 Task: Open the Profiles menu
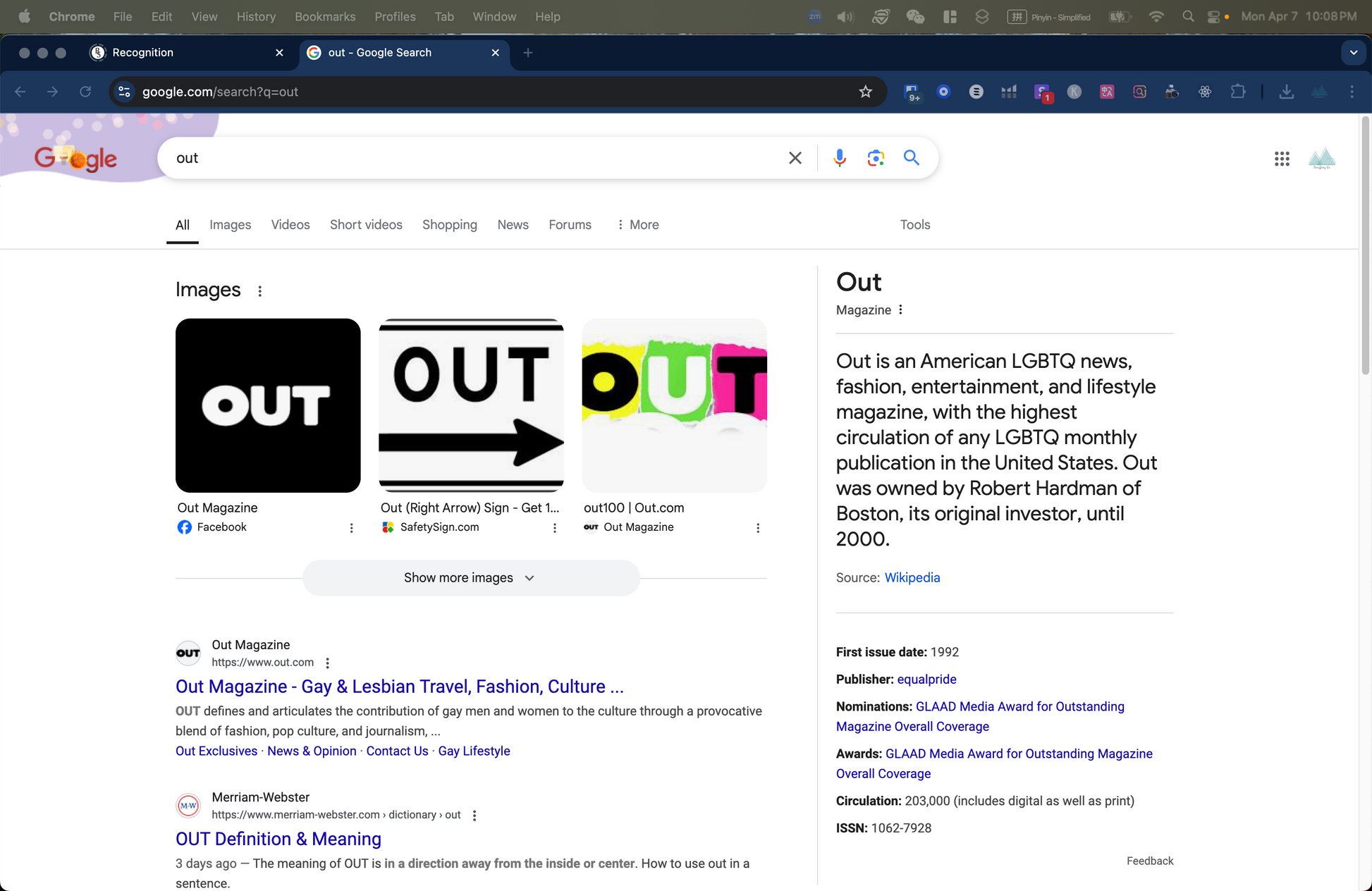point(395,16)
